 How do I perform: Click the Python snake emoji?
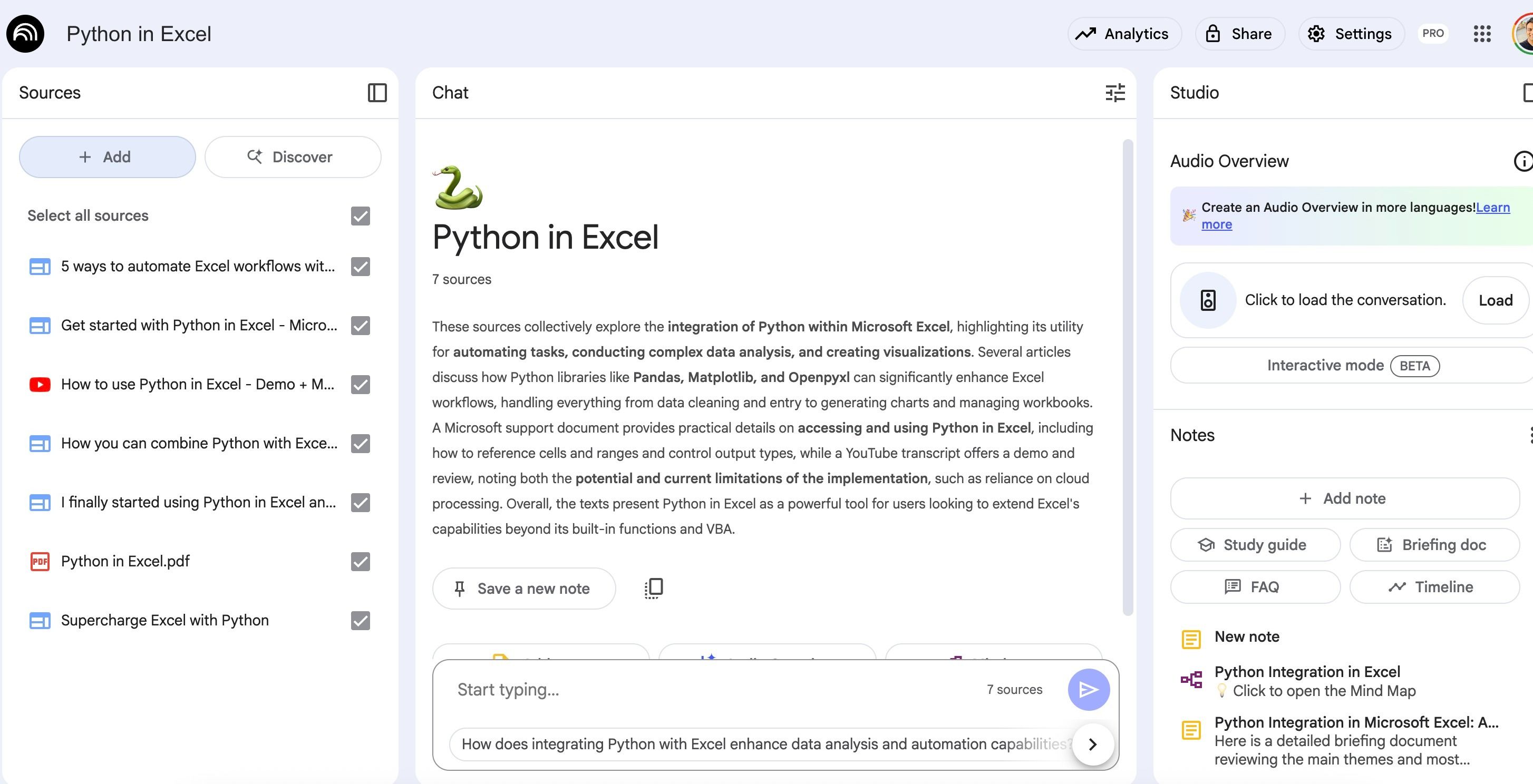pyautogui.click(x=458, y=188)
